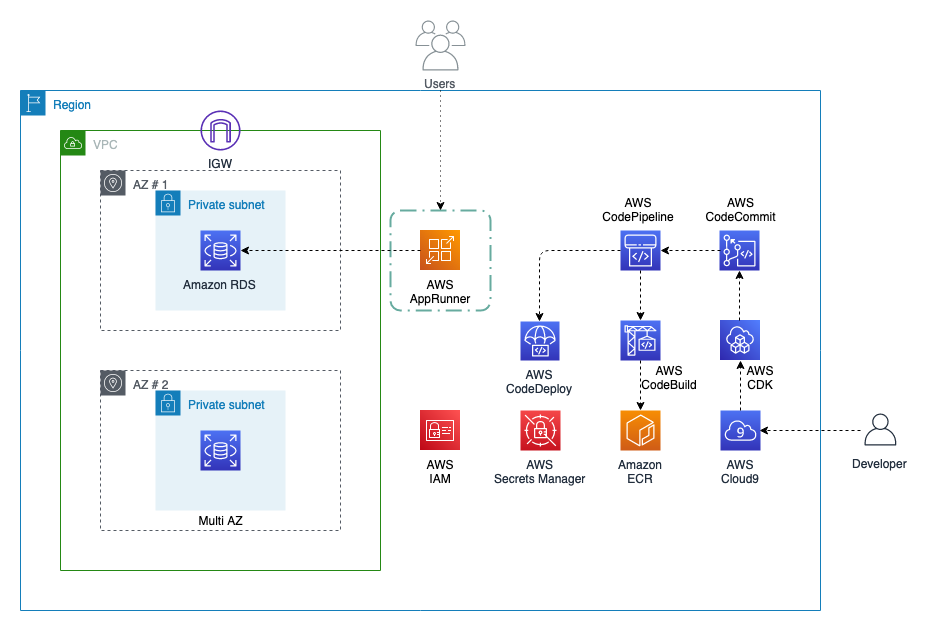Click the AWS CDK cloud icon
The height and width of the screenshot is (631, 928).
point(740,340)
